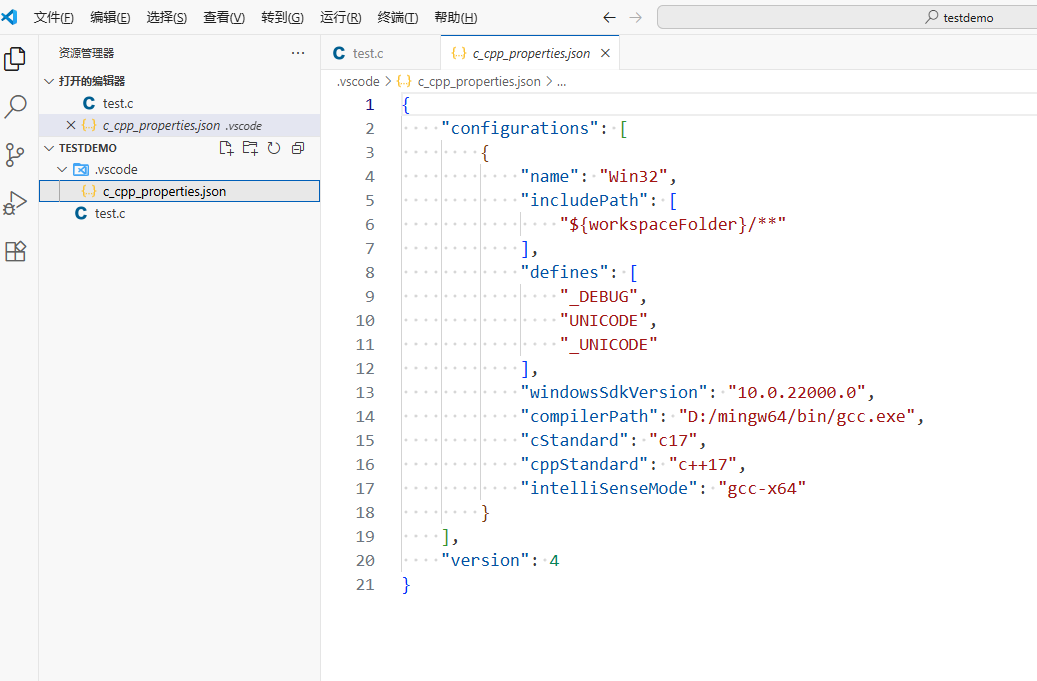
Task: Click the breadcrumb ellipsis segment
Action: 561,82
